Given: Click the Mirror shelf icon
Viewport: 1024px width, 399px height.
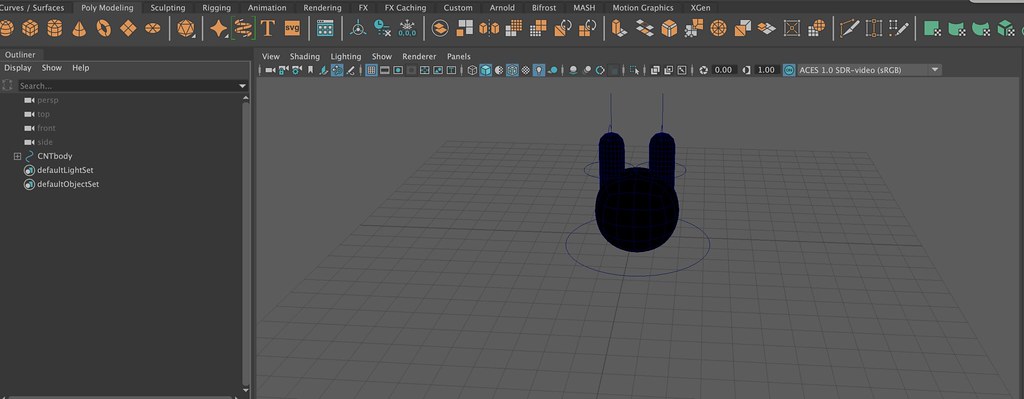Looking at the screenshot, I should (x=489, y=28).
